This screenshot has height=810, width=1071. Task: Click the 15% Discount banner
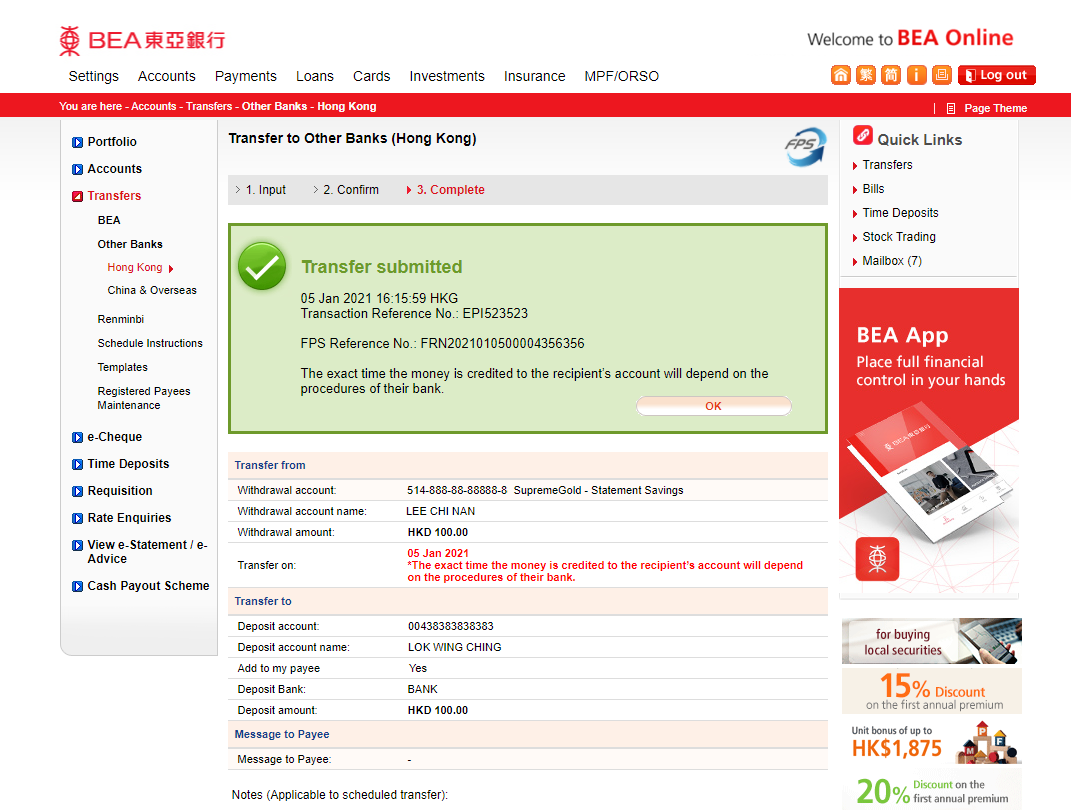pos(932,691)
